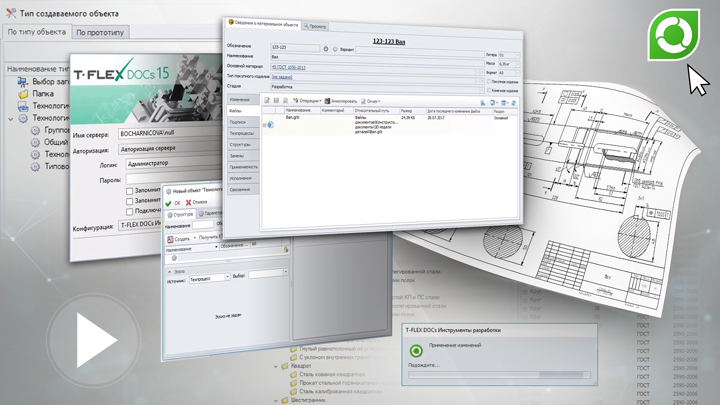The height and width of the screenshot is (405, 720).
Task: Open the «Конфигурация» combo box
Action: tap(140, 225)
